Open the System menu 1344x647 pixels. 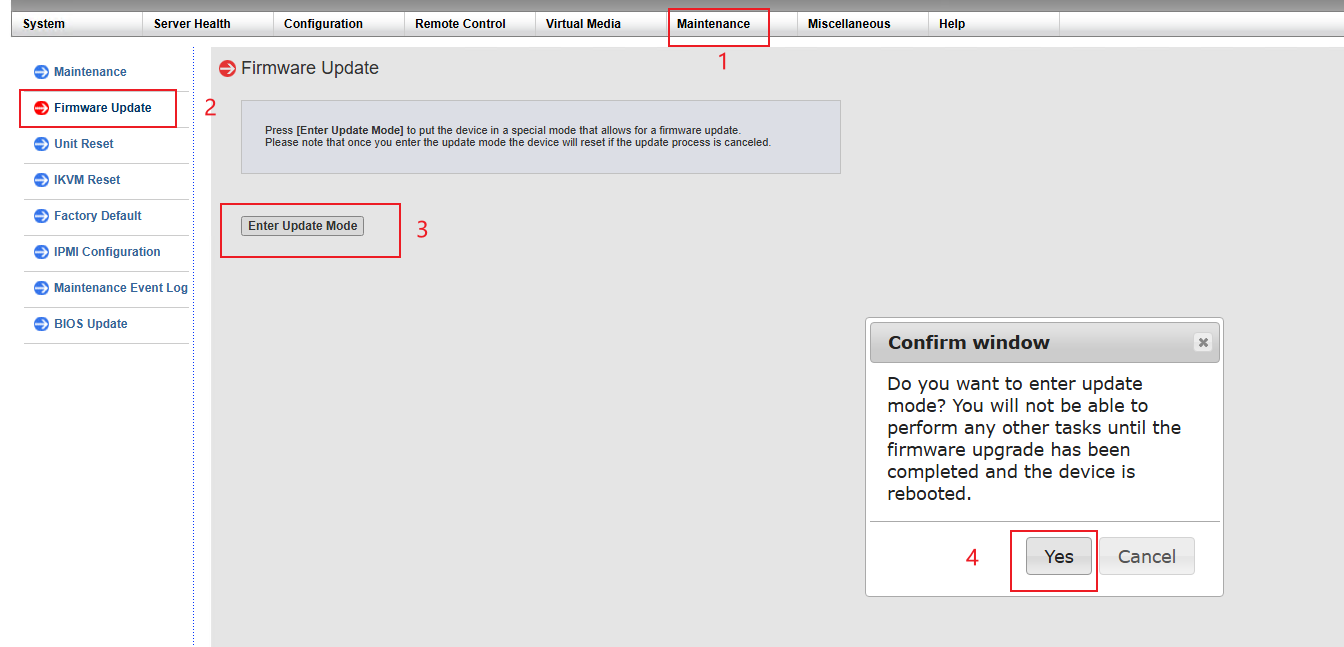pyautogui.click(x=44, y=24)
